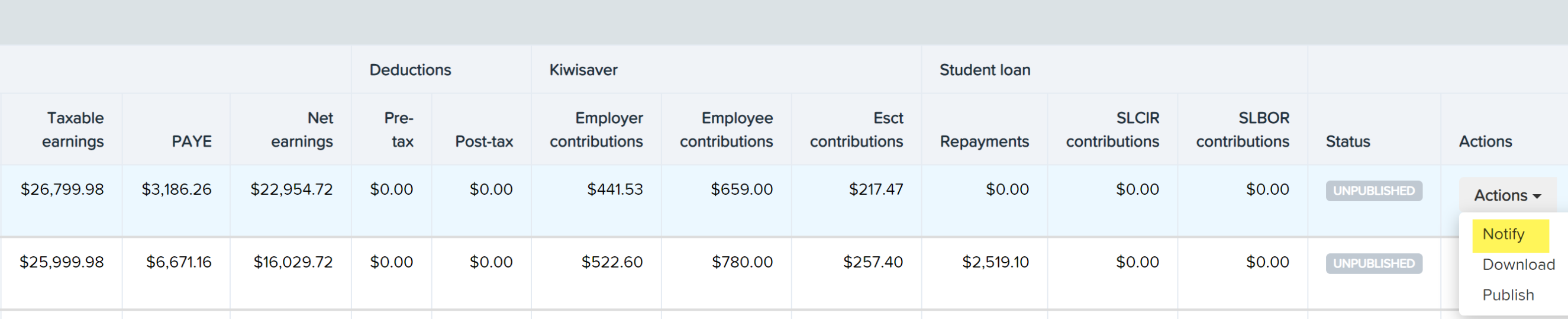Screen dimensions: 1568x319
Task: Click Publish in the actions menu
Action: pyautogui.click(x=1508, y=295)
